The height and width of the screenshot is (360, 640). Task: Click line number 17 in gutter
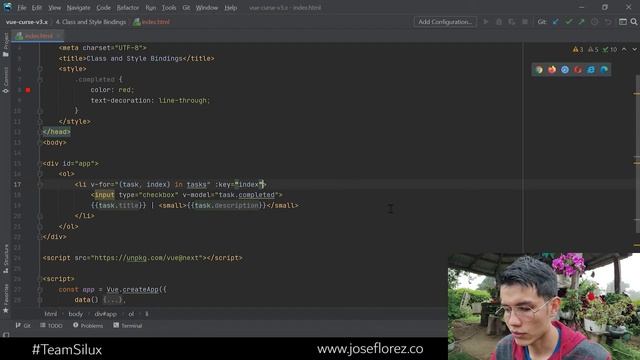click(x=18, y=184)
